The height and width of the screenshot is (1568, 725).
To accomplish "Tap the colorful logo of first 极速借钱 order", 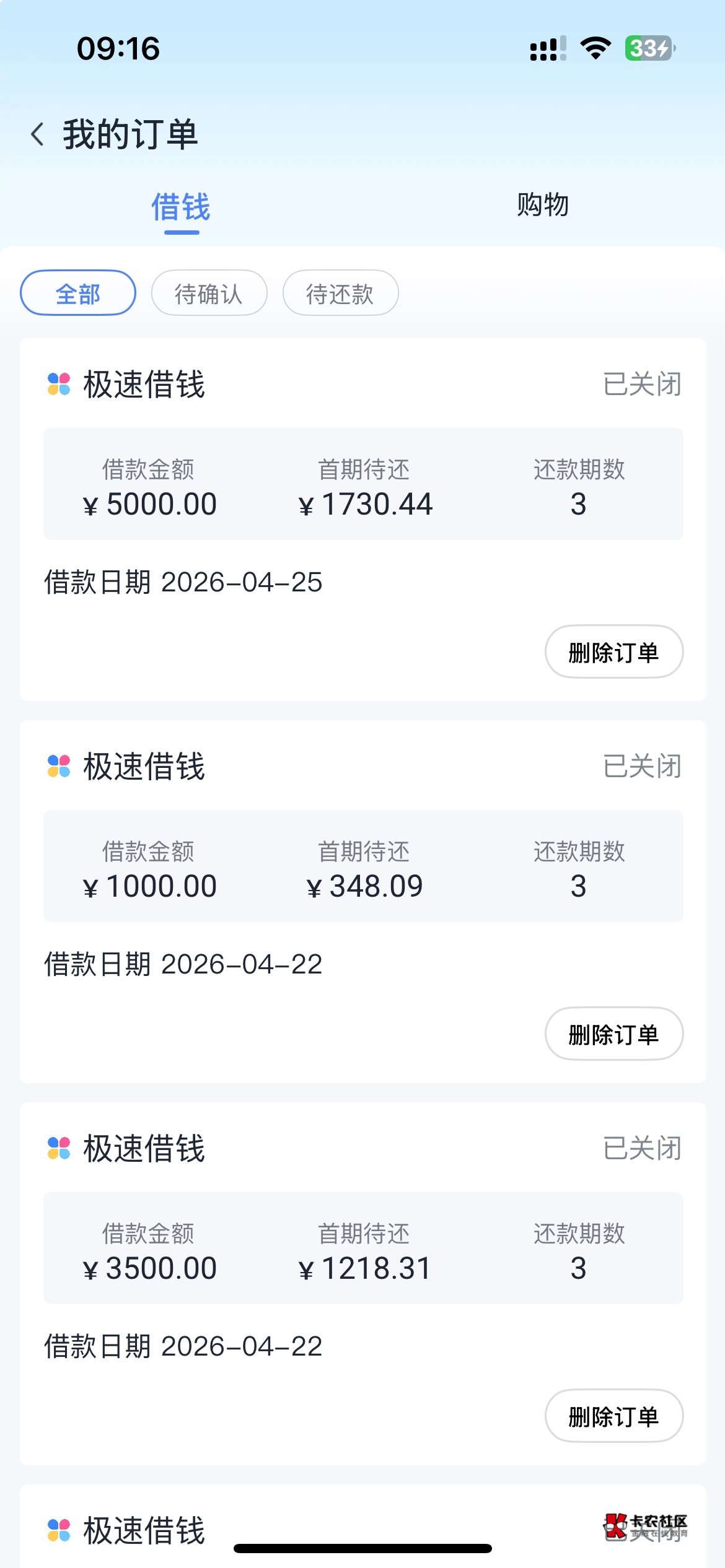I will pos(59,384).
